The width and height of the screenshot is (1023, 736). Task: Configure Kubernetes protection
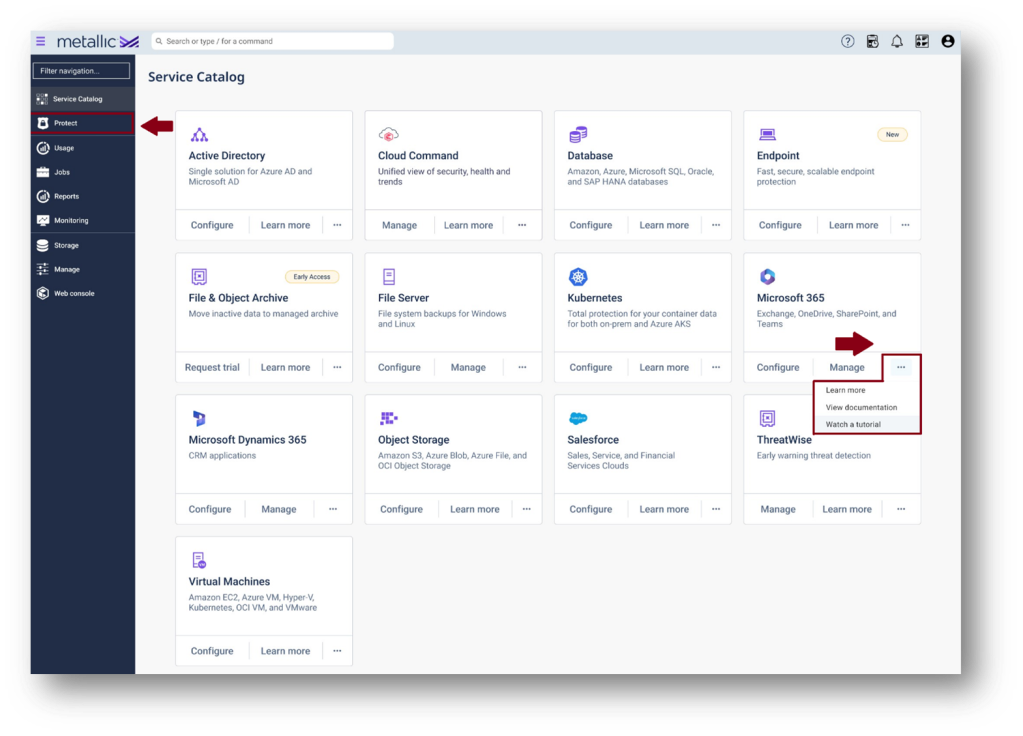[x=591, y=367]
